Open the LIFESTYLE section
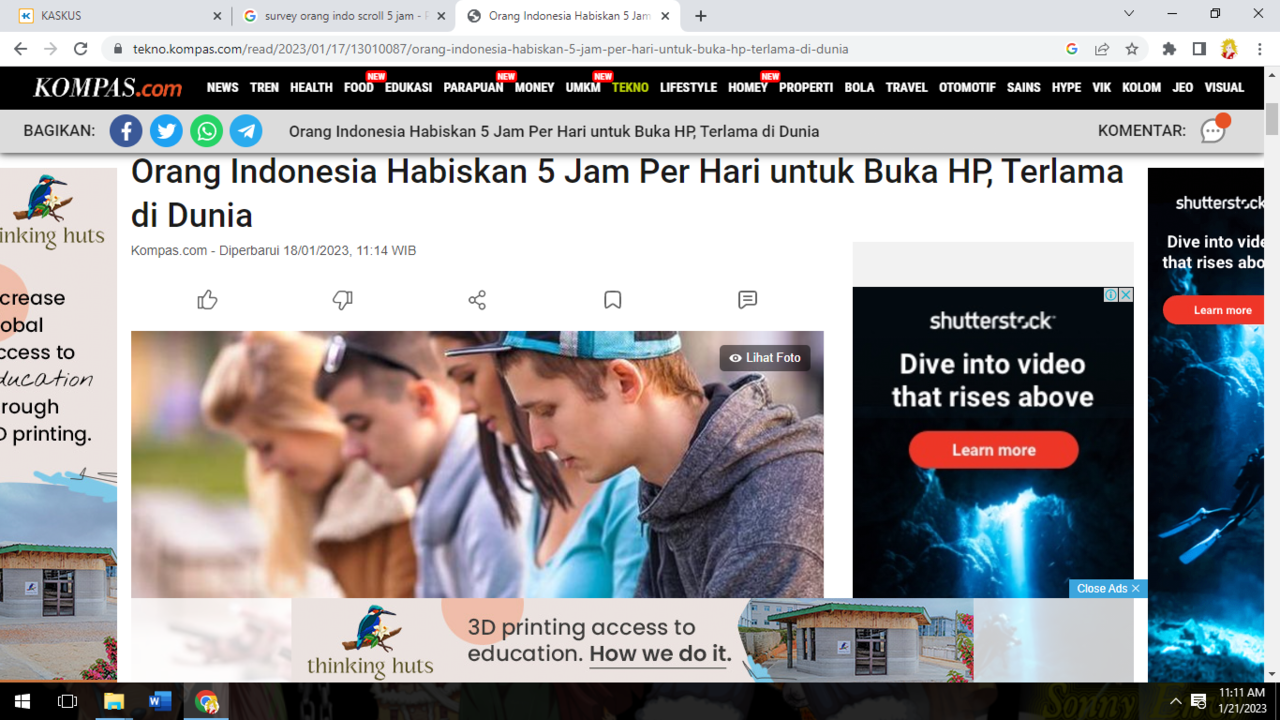This screenshot has width=1280, height=720. tap(688, 87)
